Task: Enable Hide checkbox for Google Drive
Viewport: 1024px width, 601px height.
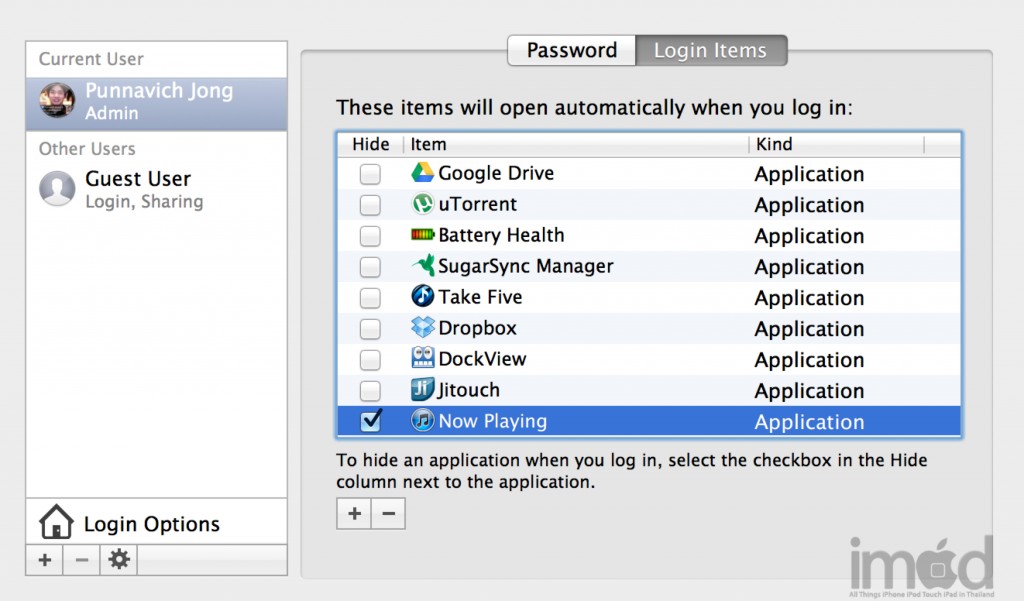Action: click(x=370, y=174)
